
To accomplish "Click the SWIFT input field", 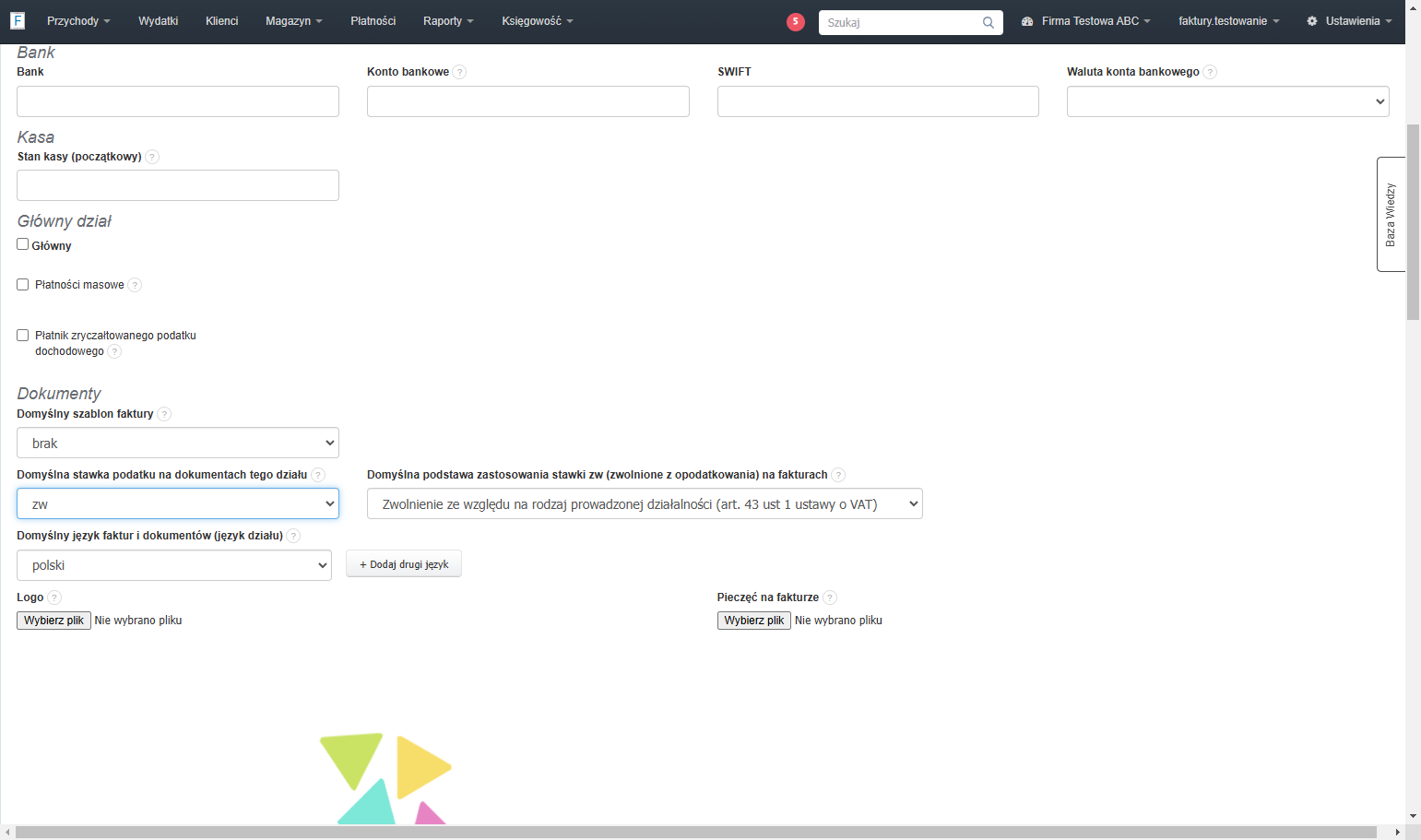I will pos(878,101).
